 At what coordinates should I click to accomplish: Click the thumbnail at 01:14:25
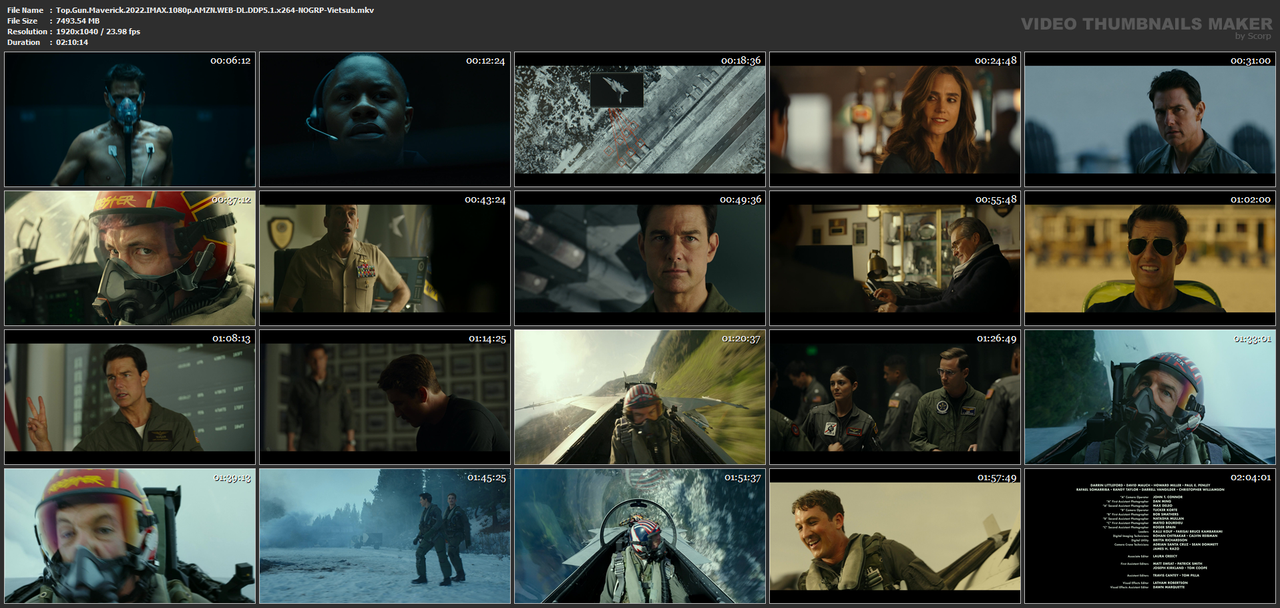[385, 398]
